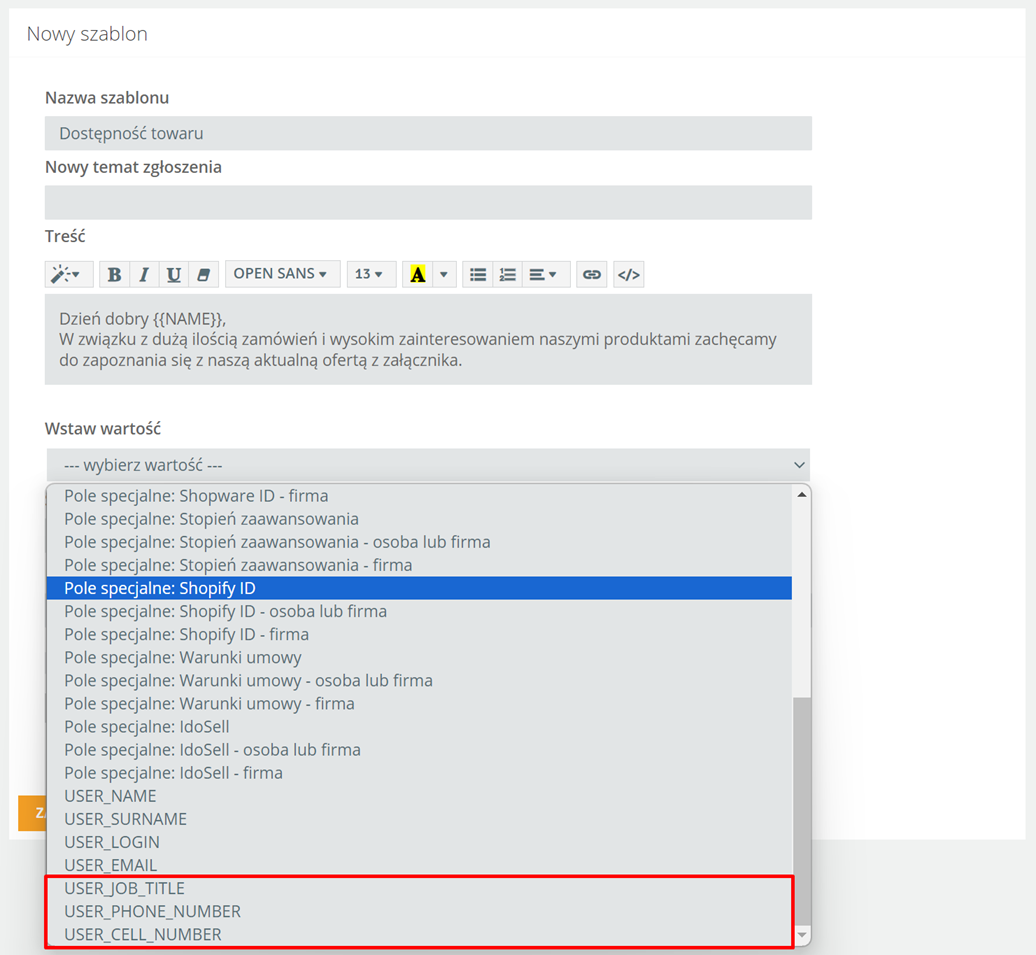Choose USER_SURNAME from the list

tap(419, 820)
